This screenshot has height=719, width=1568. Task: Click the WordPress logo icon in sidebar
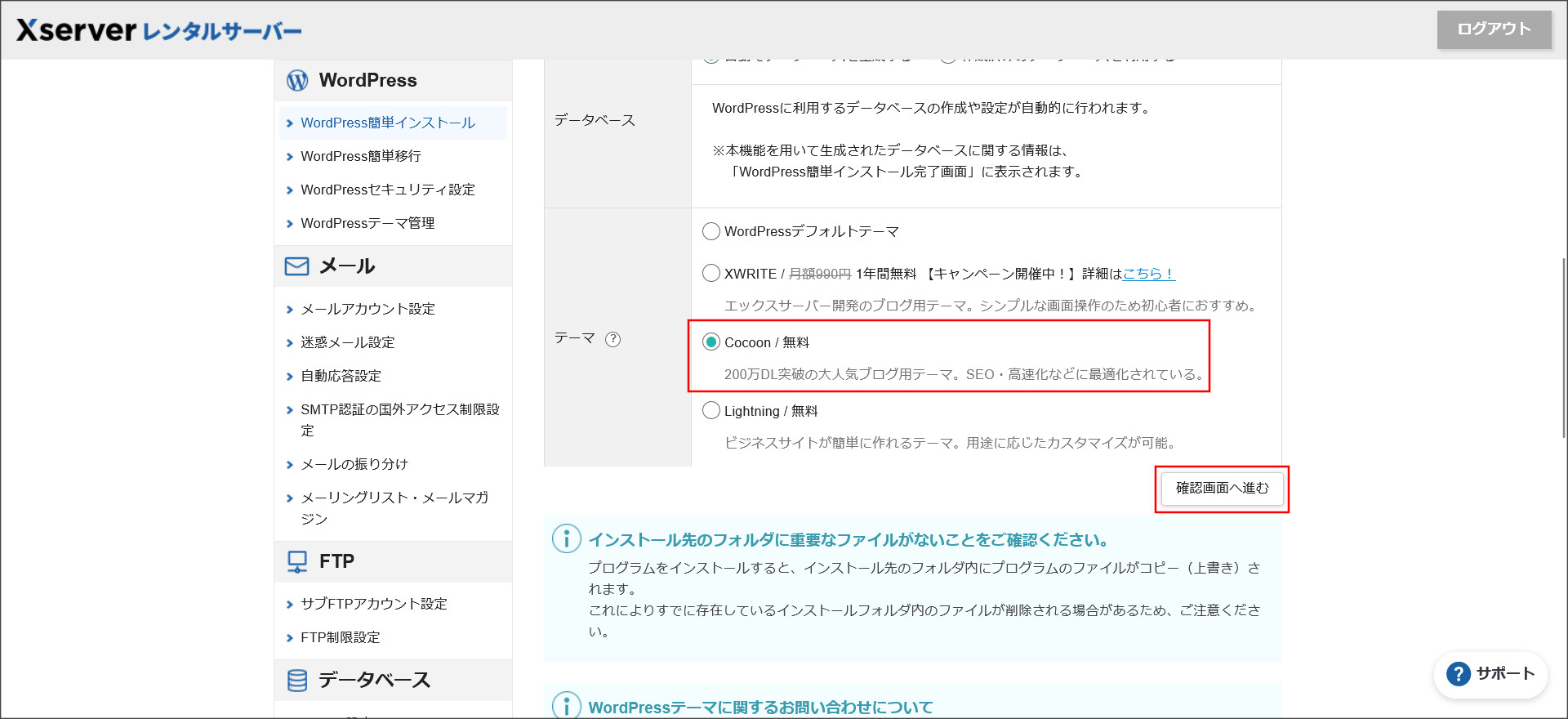pyautogui.click(x=297, y=80)
